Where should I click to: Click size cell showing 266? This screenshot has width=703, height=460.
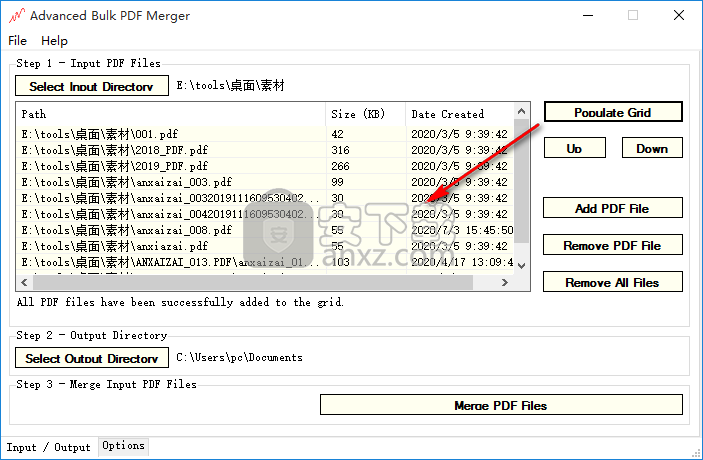click(366, 166)
